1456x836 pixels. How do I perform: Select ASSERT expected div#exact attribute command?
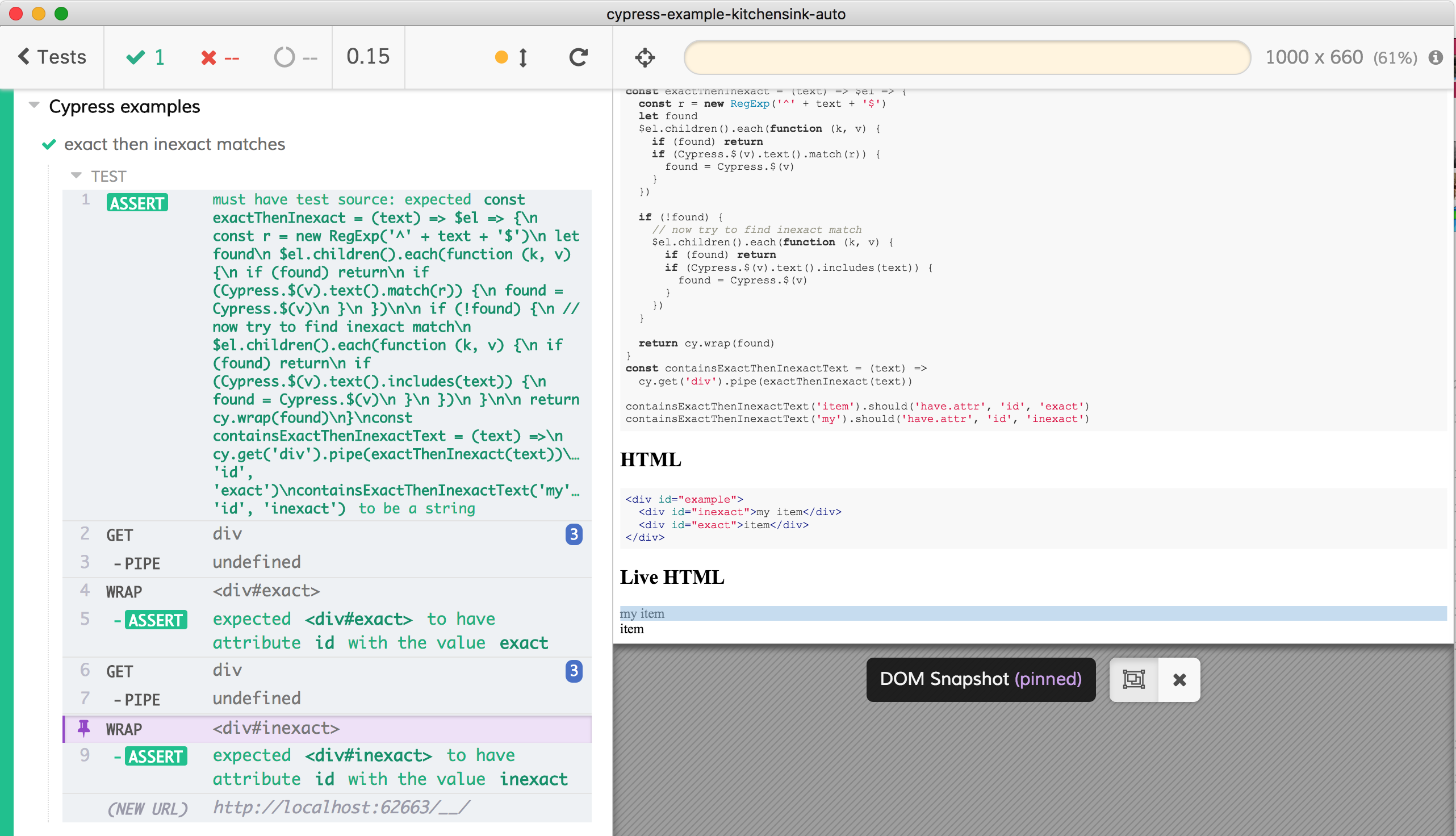tap(327, 630)
